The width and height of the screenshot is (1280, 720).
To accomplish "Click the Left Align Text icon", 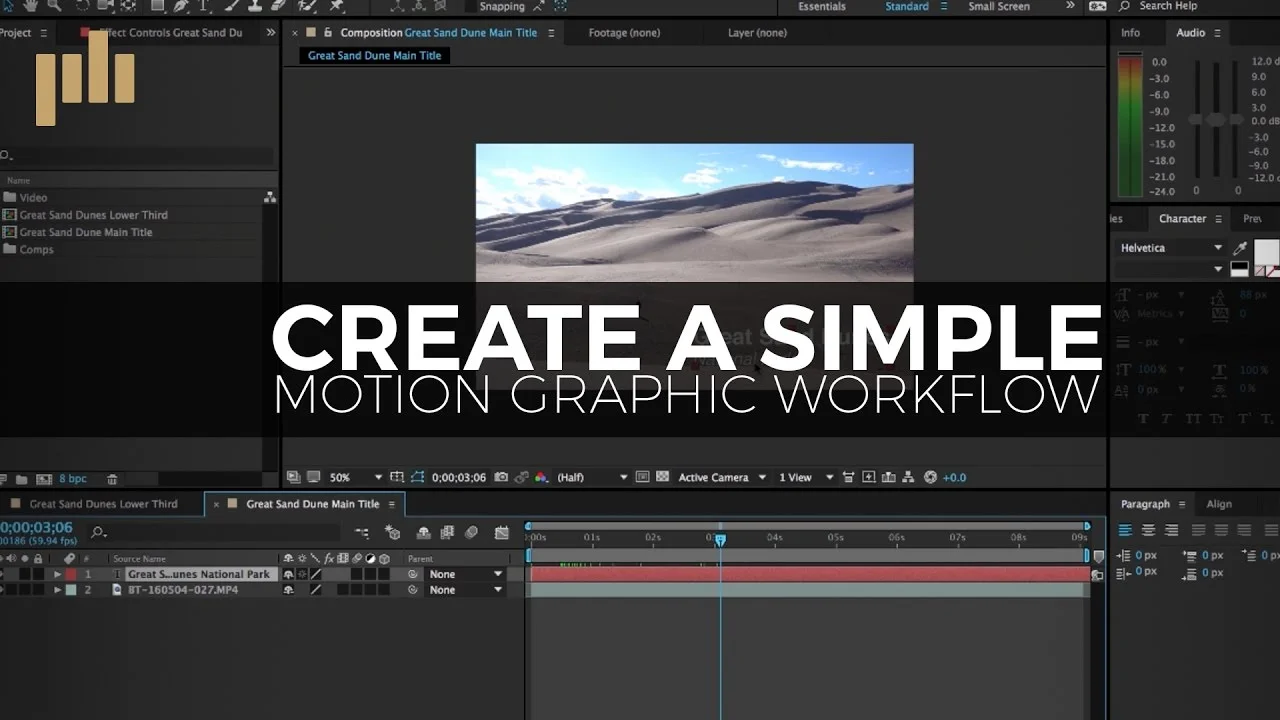I will tap(1125, 530).
